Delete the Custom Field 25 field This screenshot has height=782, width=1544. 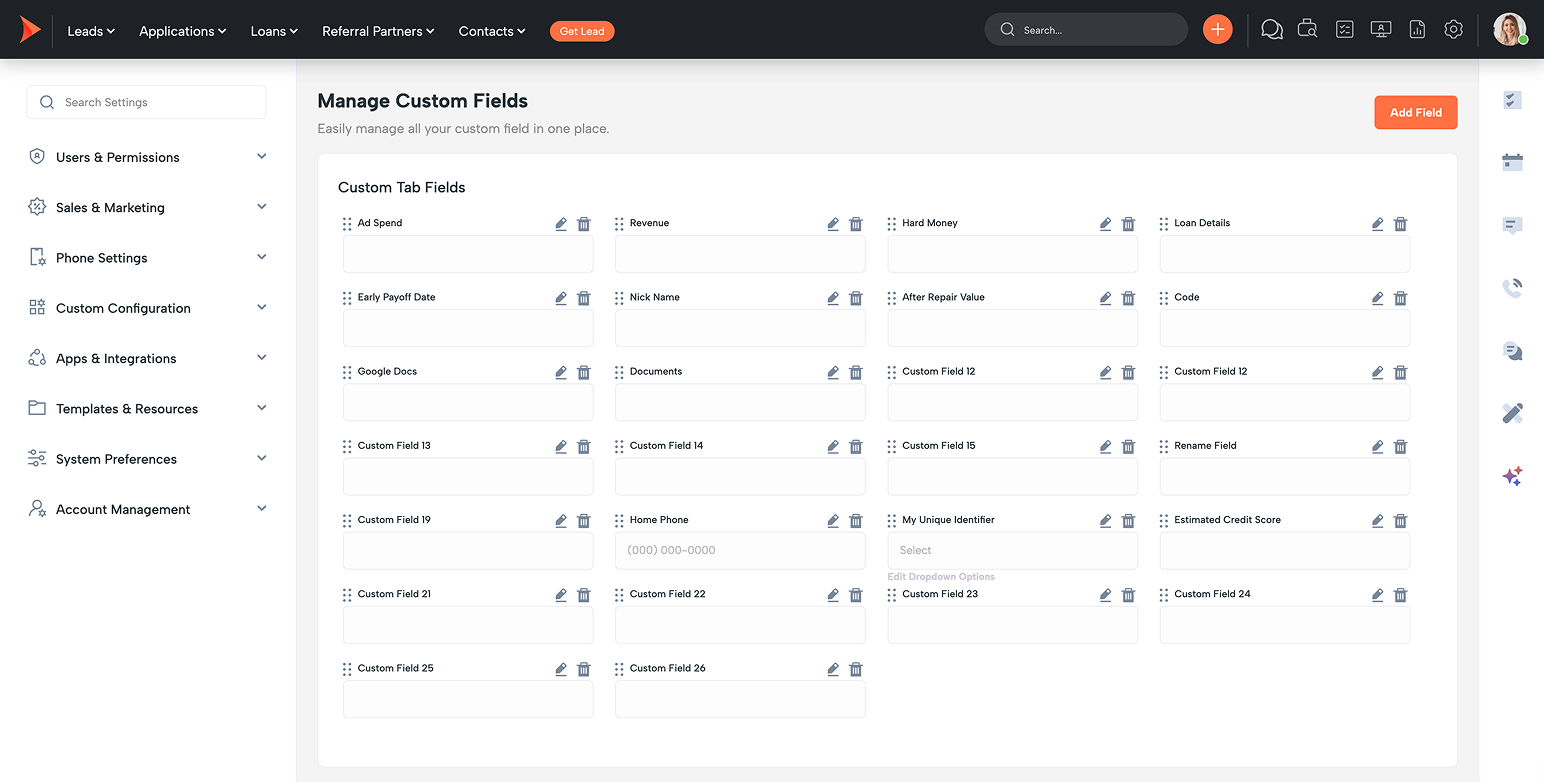pyautogui.click(x=584, y=669)
